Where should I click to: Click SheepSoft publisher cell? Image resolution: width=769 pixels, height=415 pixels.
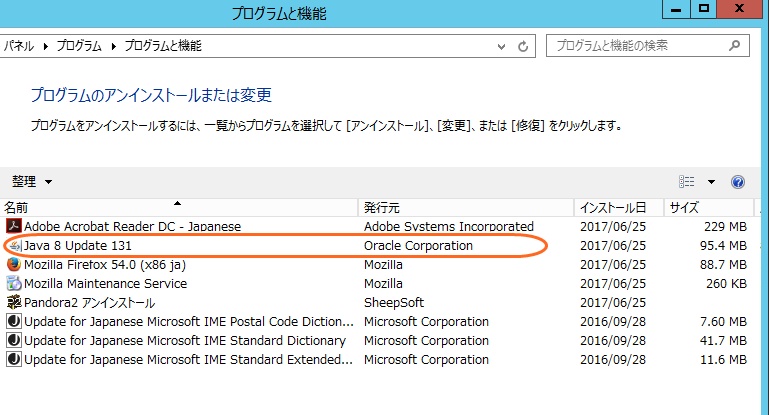(394, 302)
